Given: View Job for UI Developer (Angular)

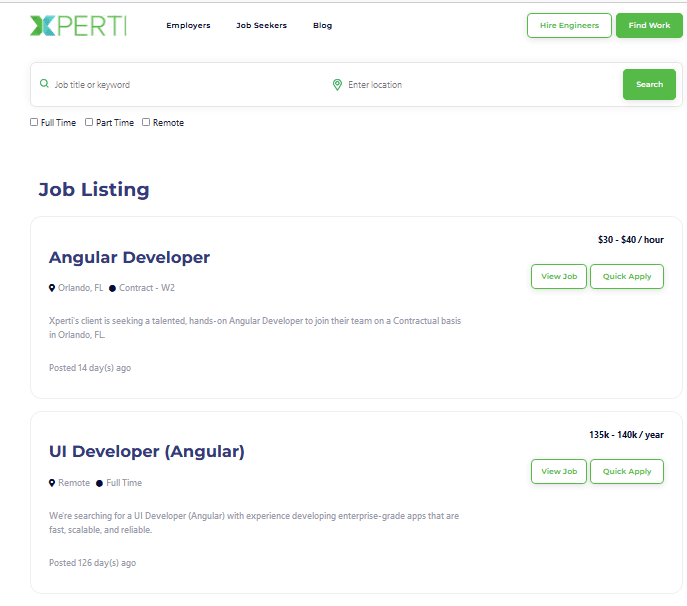Looking at the screenshot, I should (x=559, y=471).
